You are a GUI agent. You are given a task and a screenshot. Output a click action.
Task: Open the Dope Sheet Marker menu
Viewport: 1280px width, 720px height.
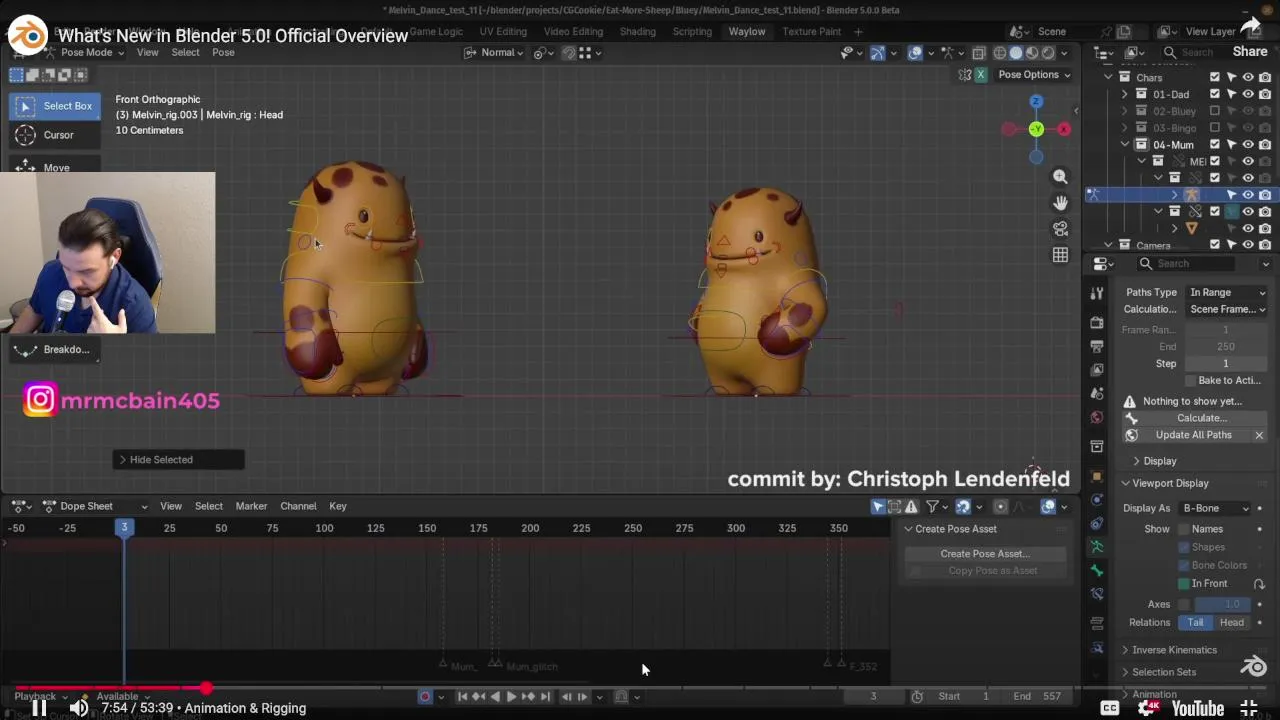[x=251, y=506]
